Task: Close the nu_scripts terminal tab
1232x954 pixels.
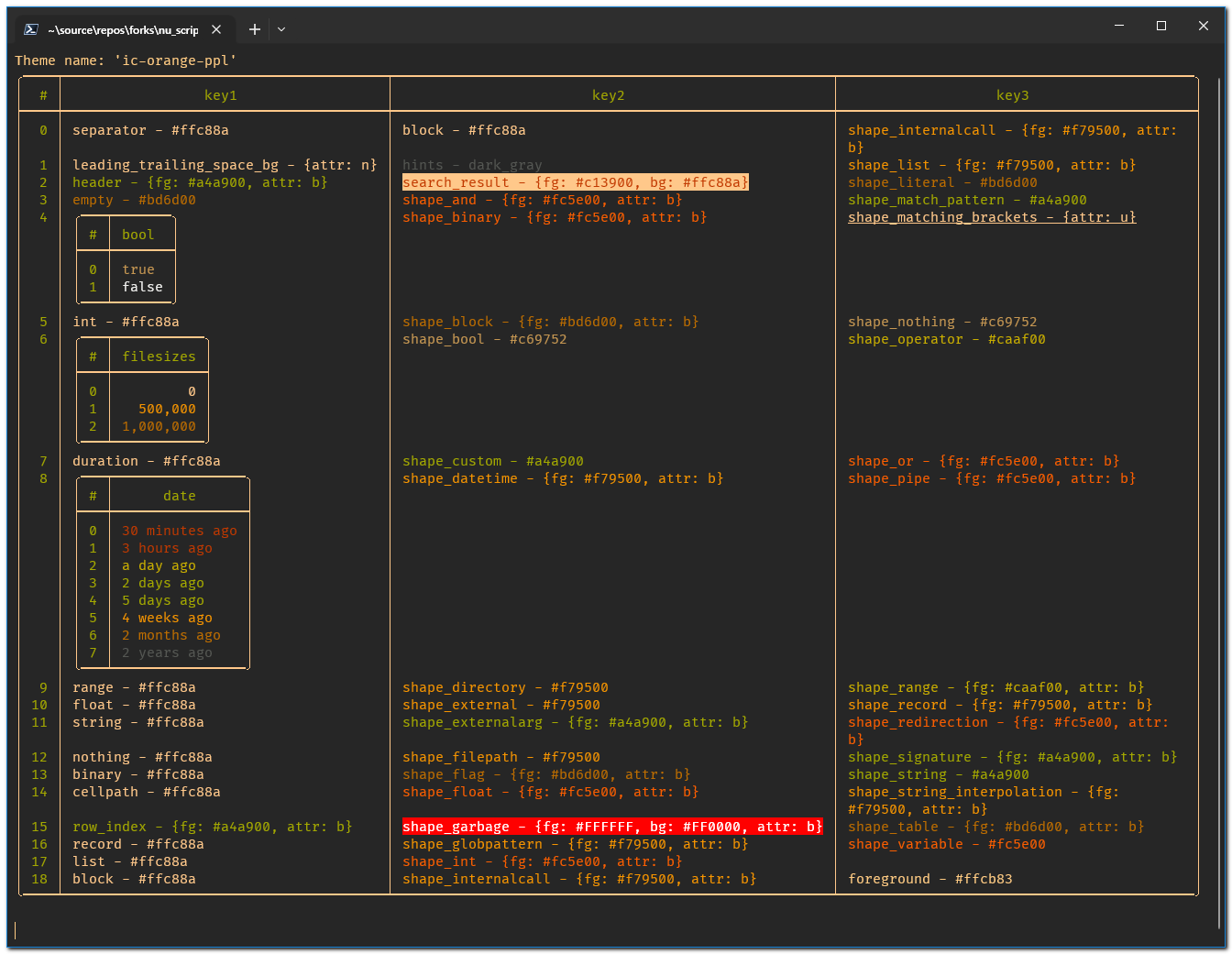Action: pyautogui.click(x=216, y=29)
